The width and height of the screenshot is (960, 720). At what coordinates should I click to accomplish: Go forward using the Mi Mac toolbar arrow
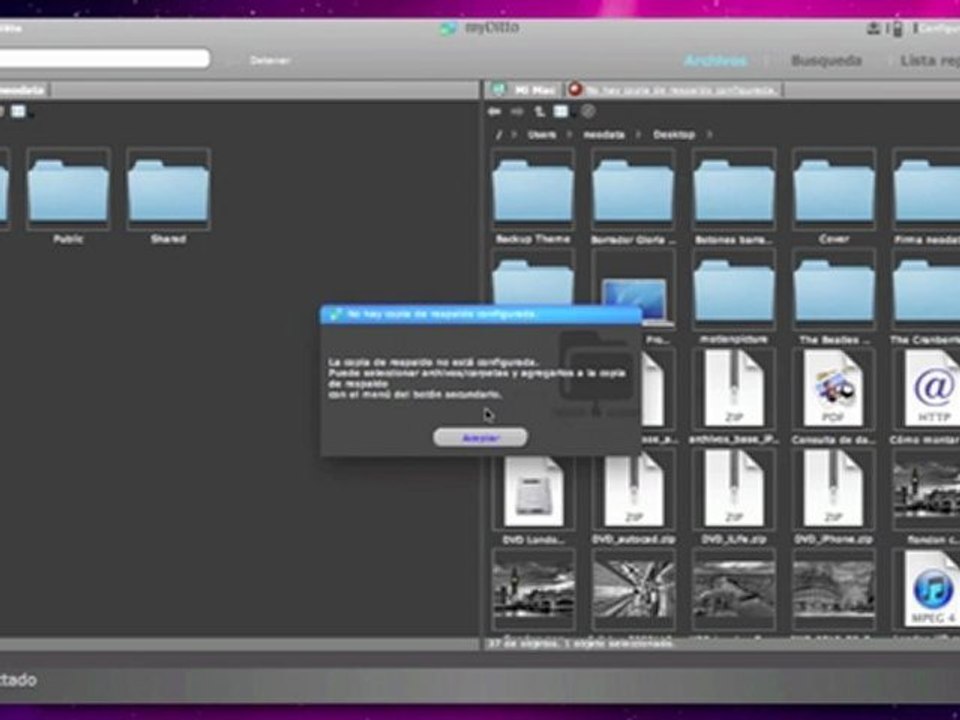coord(517,111)
